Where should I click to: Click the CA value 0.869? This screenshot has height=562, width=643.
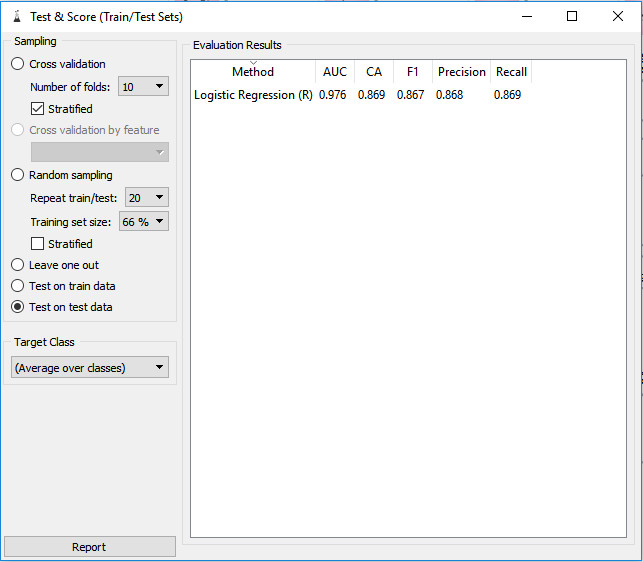[372, 95]
